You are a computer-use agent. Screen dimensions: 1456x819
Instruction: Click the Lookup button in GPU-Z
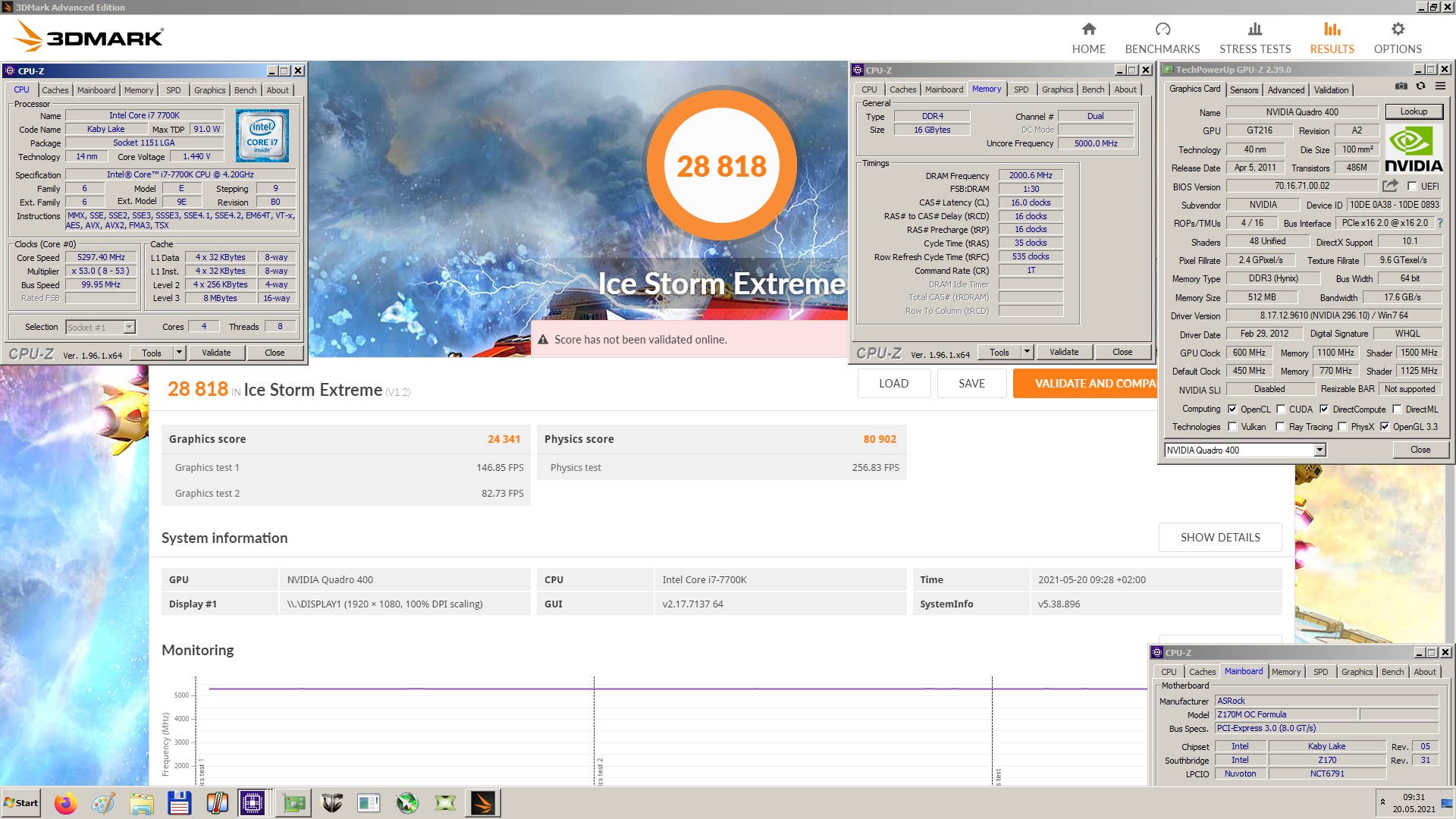point(1414,111)
